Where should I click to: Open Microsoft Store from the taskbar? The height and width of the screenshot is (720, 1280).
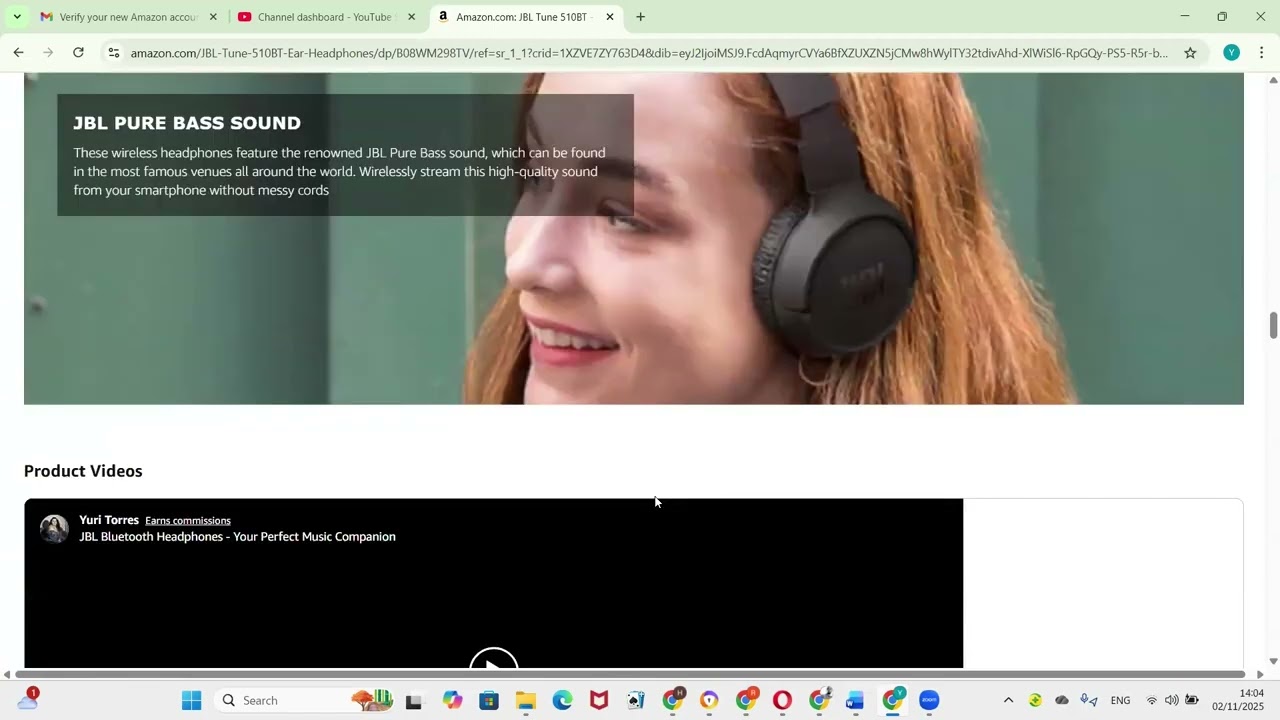(489, 700)
